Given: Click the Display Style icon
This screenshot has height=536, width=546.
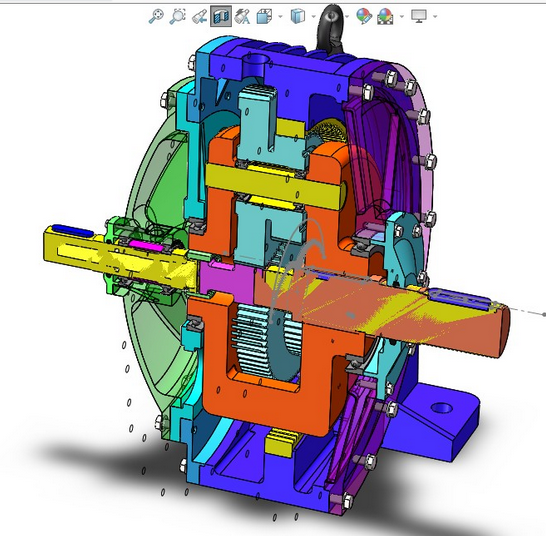Looking at the screenshot, I should pos(298,16).
